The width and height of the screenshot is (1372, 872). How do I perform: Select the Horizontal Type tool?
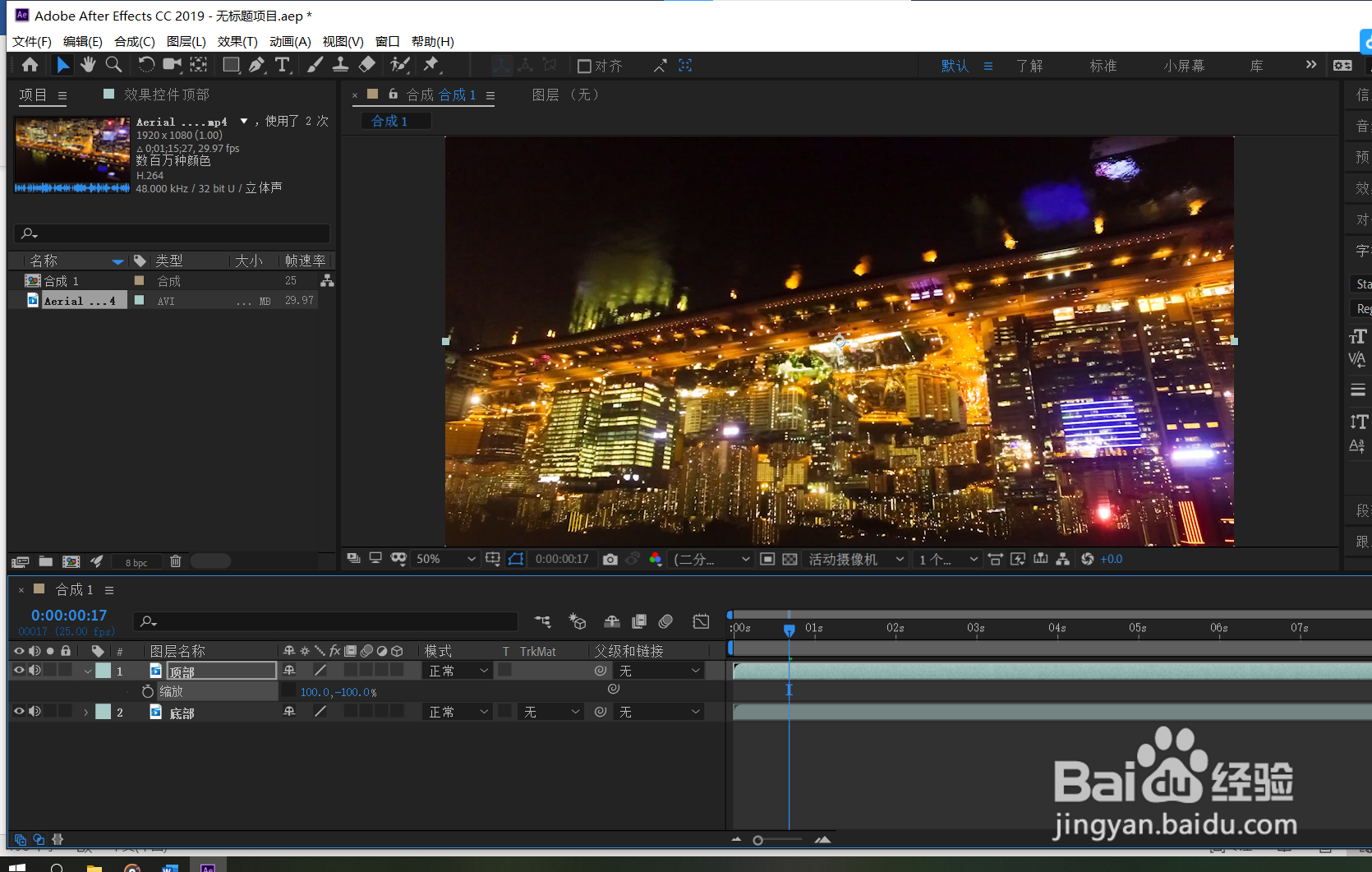click(283, 65)
